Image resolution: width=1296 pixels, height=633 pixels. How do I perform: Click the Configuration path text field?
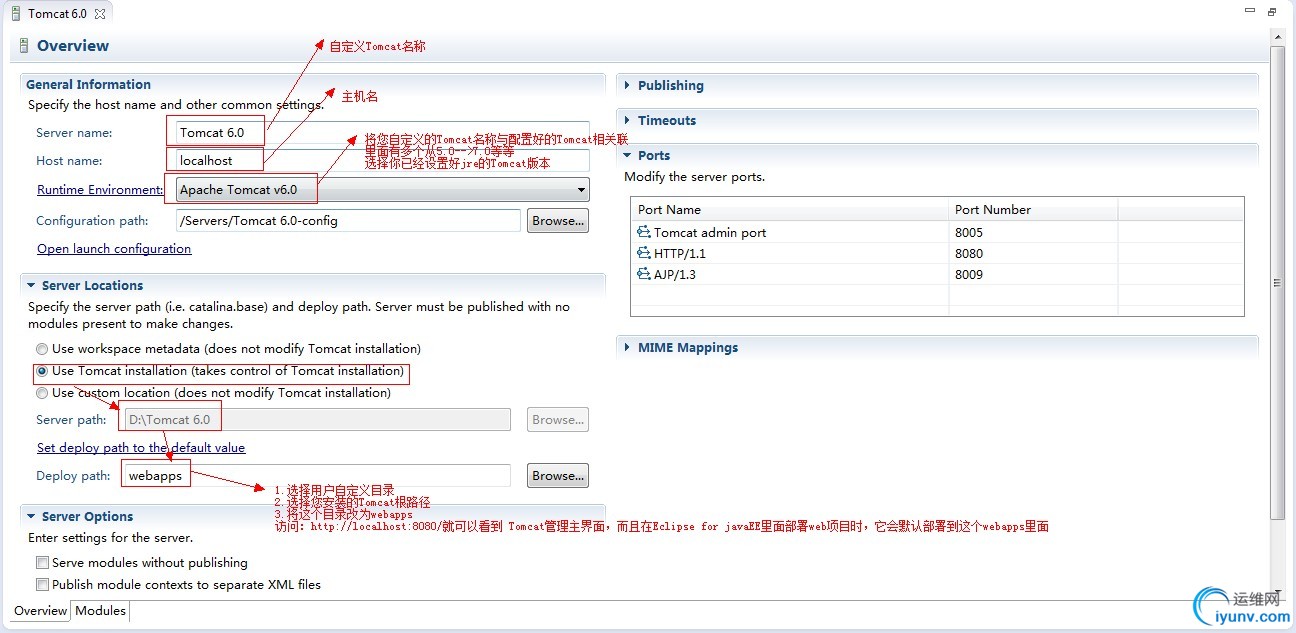click(348, 221)
